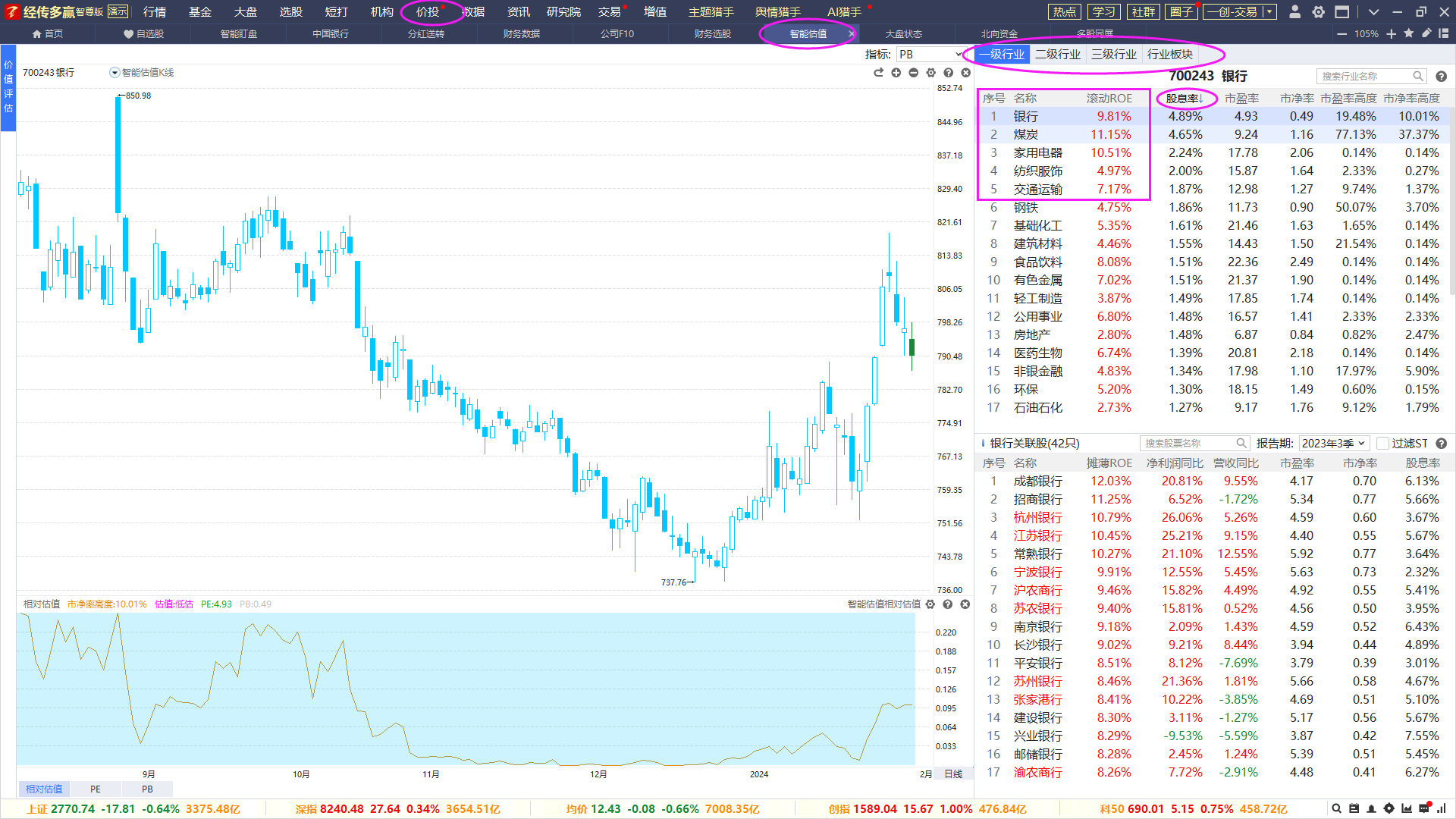The image size is (1456, 819).
Task: Open the user account icon
Action: (x=1295, y=11)
